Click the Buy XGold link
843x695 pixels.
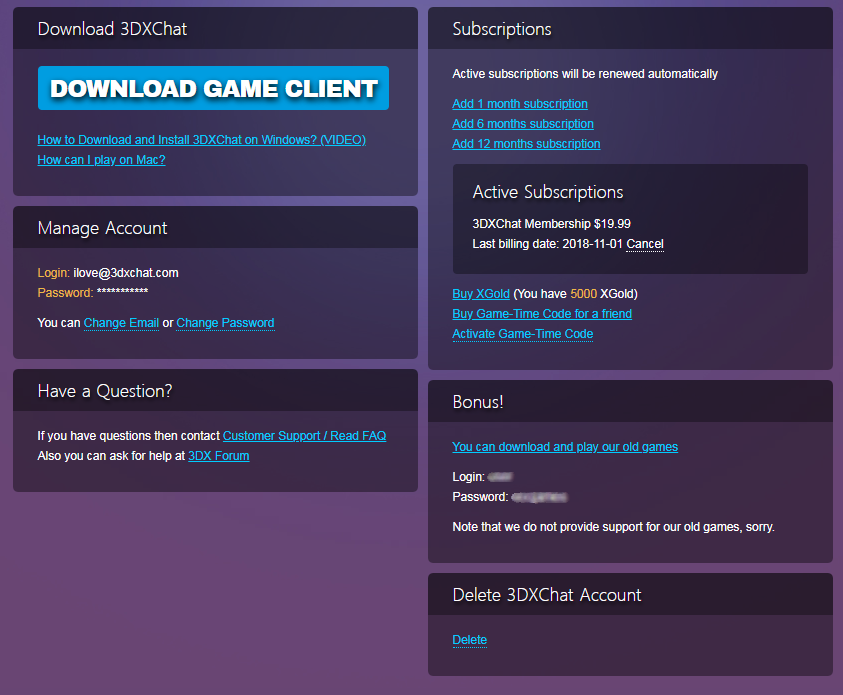tap(481, 294)
